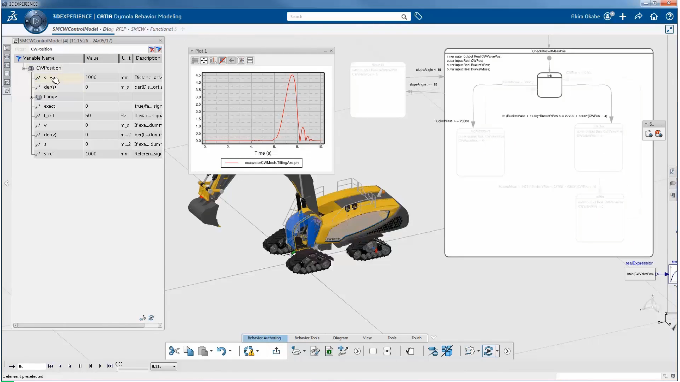
Task: Click the search magnifier icon
Action: 404,17
